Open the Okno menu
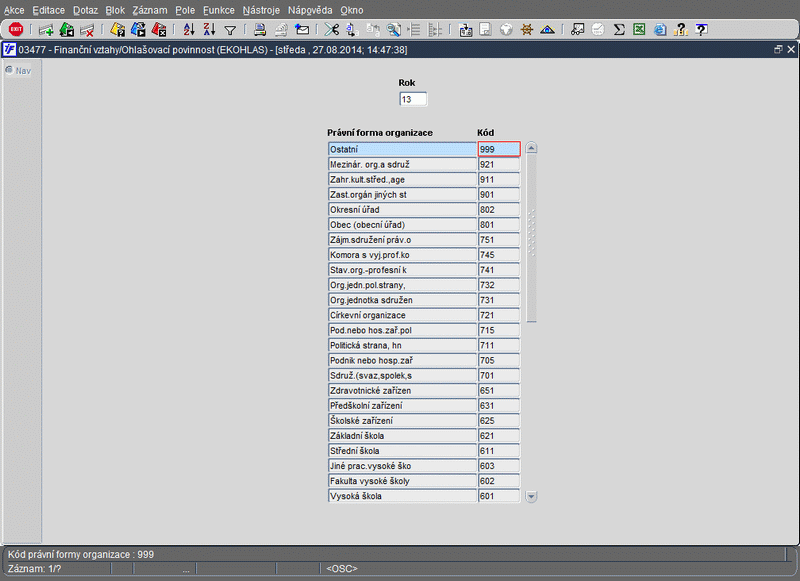The image size is (800, 581). click(352, 10)
